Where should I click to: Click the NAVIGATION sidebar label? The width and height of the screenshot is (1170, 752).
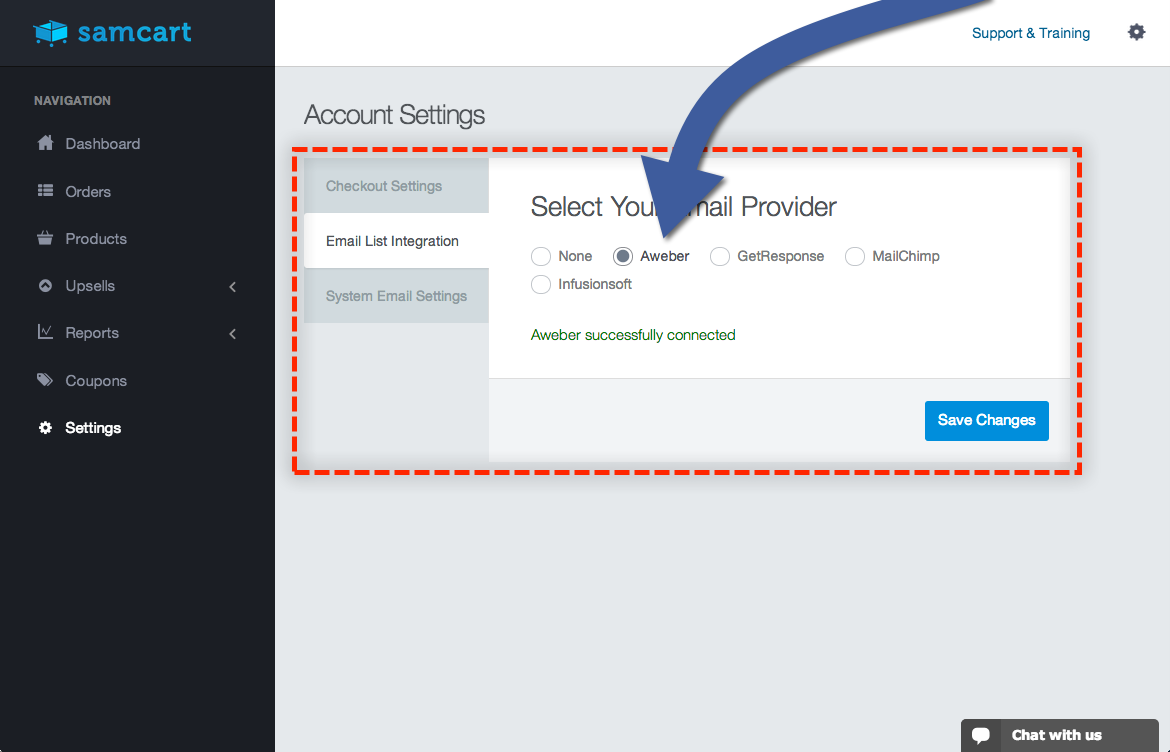tap(72, 101)
